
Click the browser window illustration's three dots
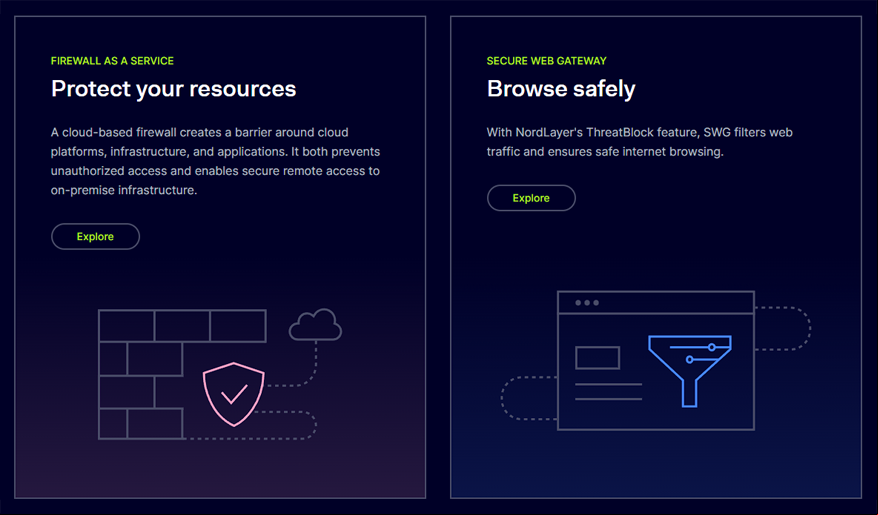(x=587, y=303)
